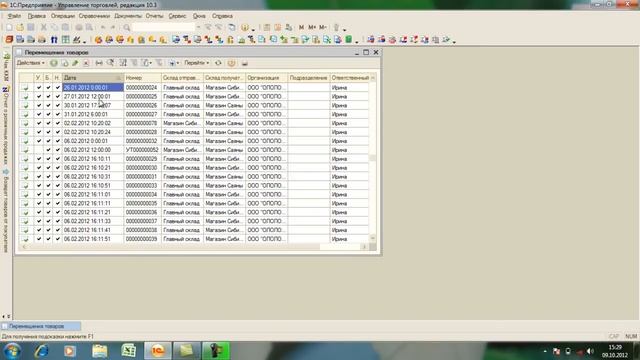Click the M- memory subtract button
The height and width of the screenshot is (360, 640).
[x=323, y=27]
